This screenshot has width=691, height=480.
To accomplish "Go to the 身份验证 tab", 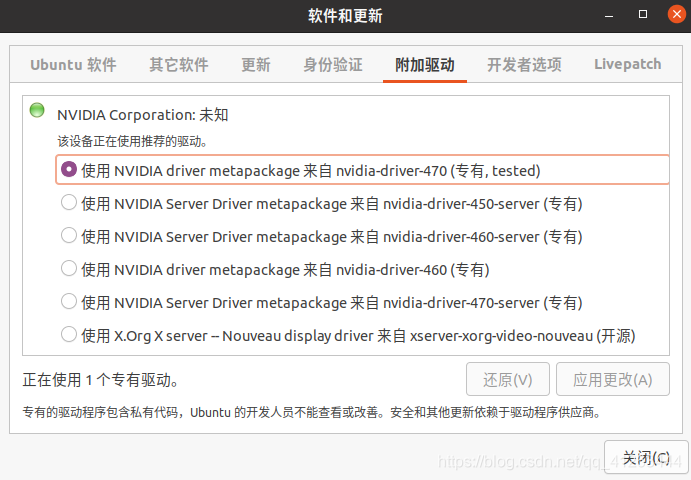I will point(333,65).
